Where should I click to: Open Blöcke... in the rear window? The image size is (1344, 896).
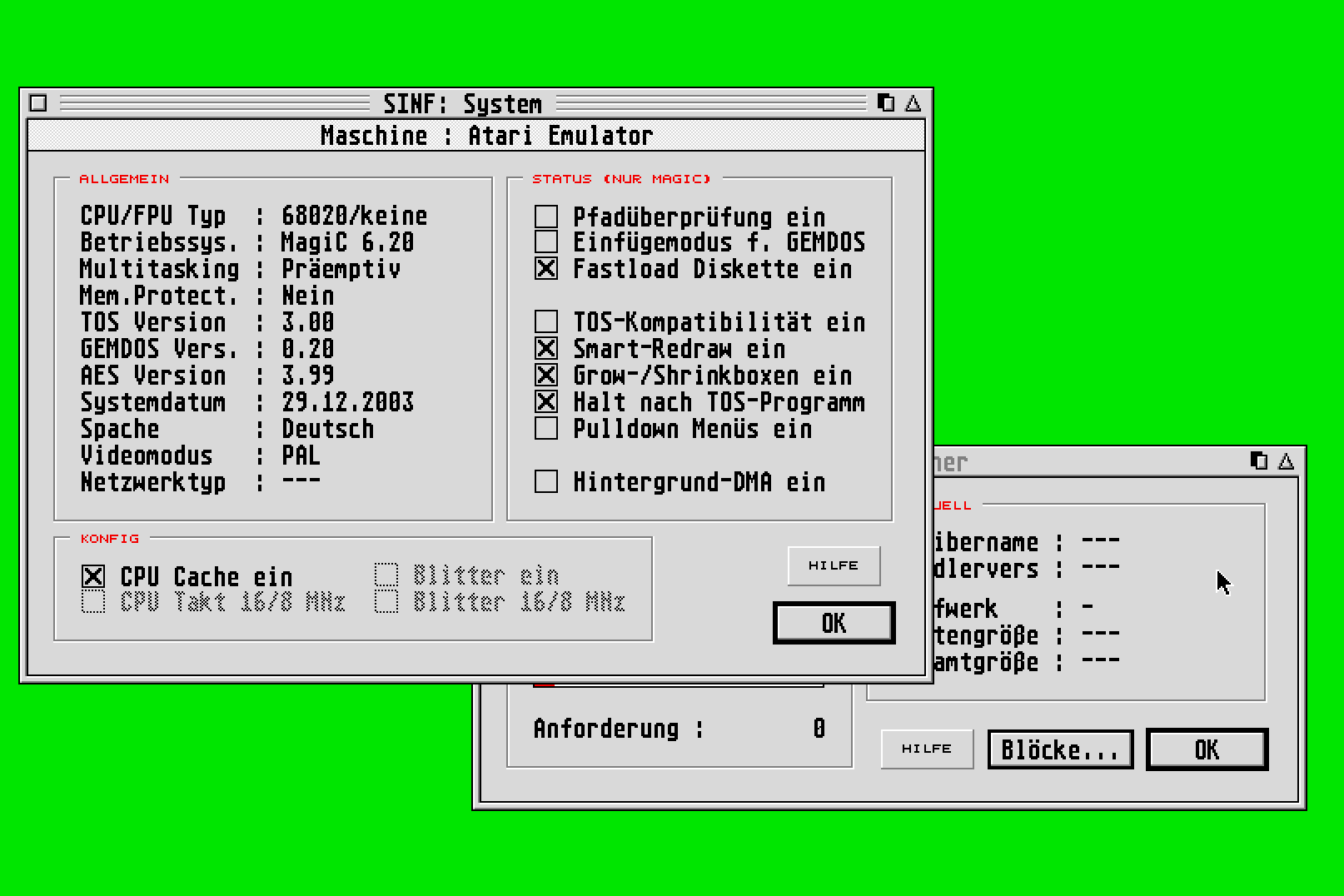tap(1060, 749)
